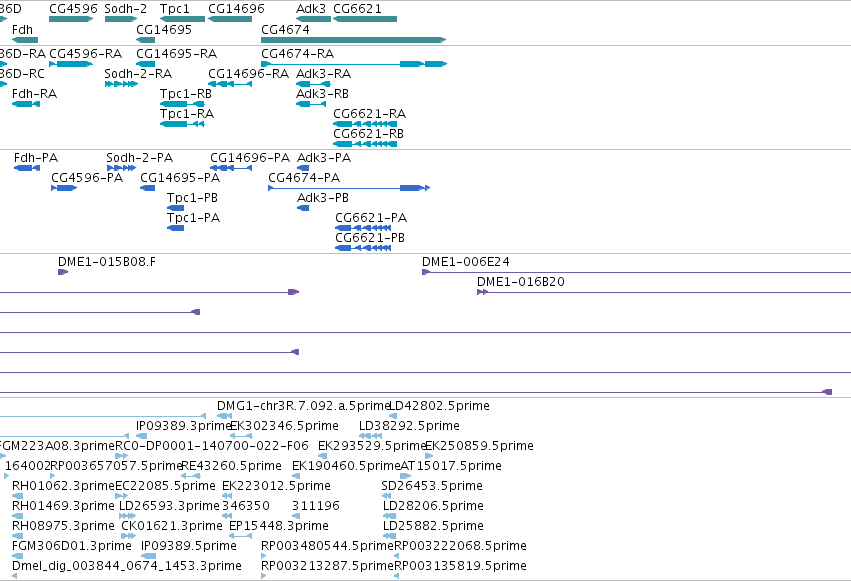Click the Adk3 gene label
The image size is (851, 581).
[x=311, y=9]
